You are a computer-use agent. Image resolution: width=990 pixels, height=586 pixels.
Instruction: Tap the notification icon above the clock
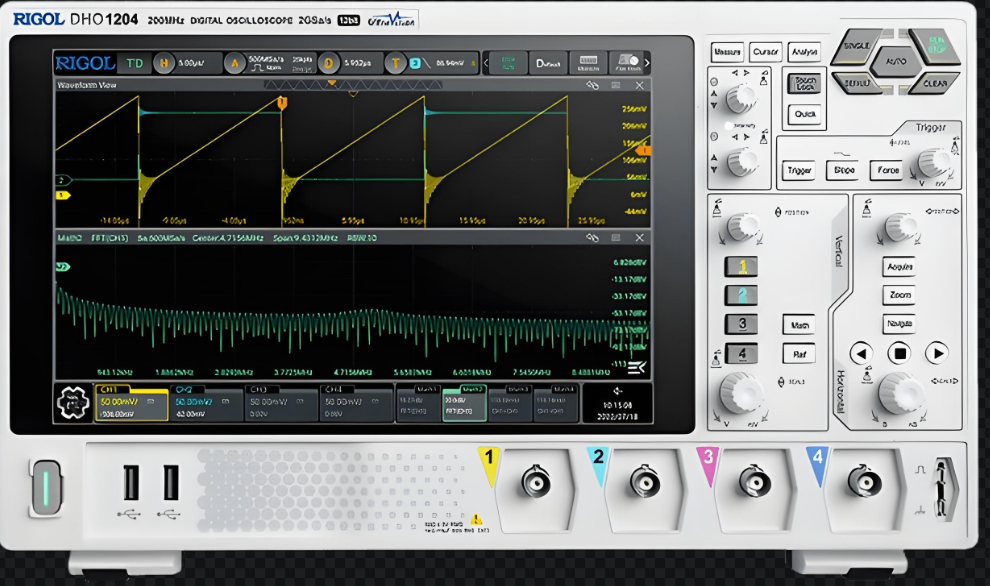coord(617,392)
